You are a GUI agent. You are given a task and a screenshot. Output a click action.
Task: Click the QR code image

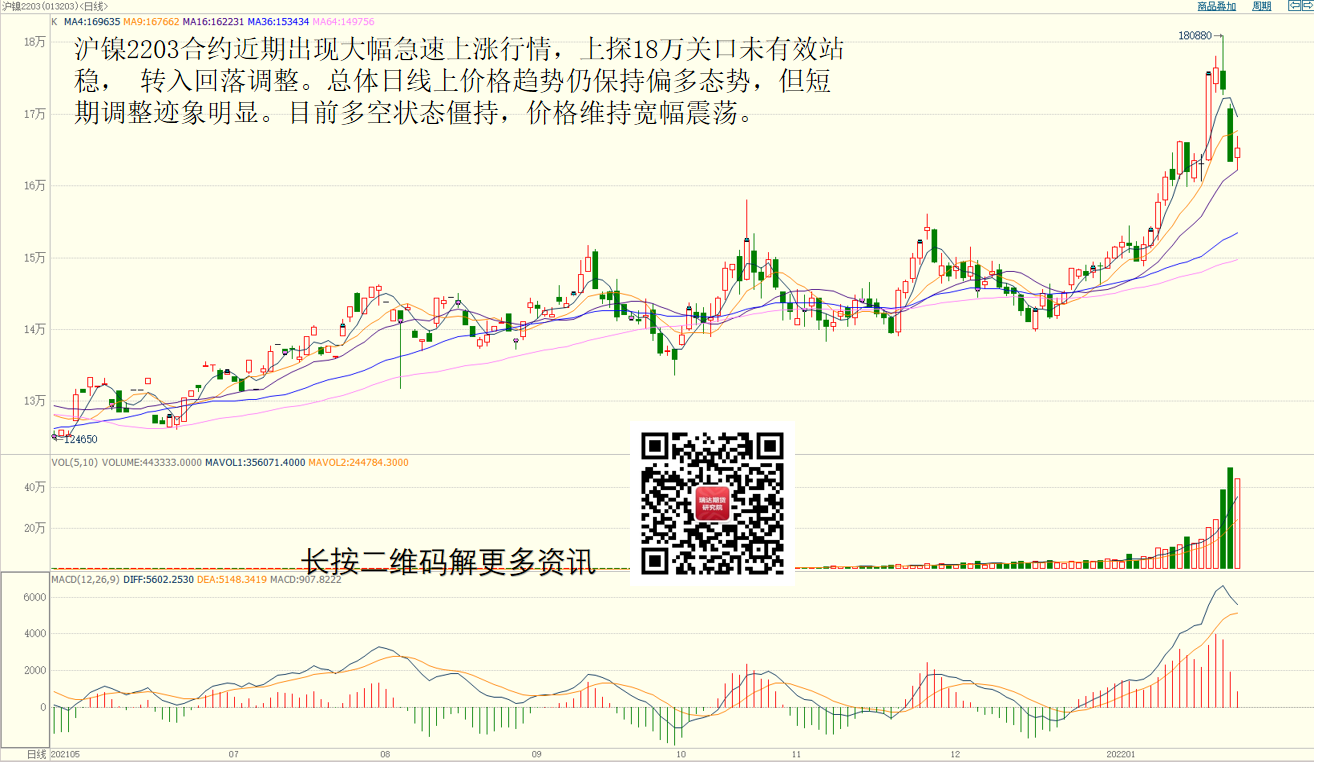click(712, 503)
